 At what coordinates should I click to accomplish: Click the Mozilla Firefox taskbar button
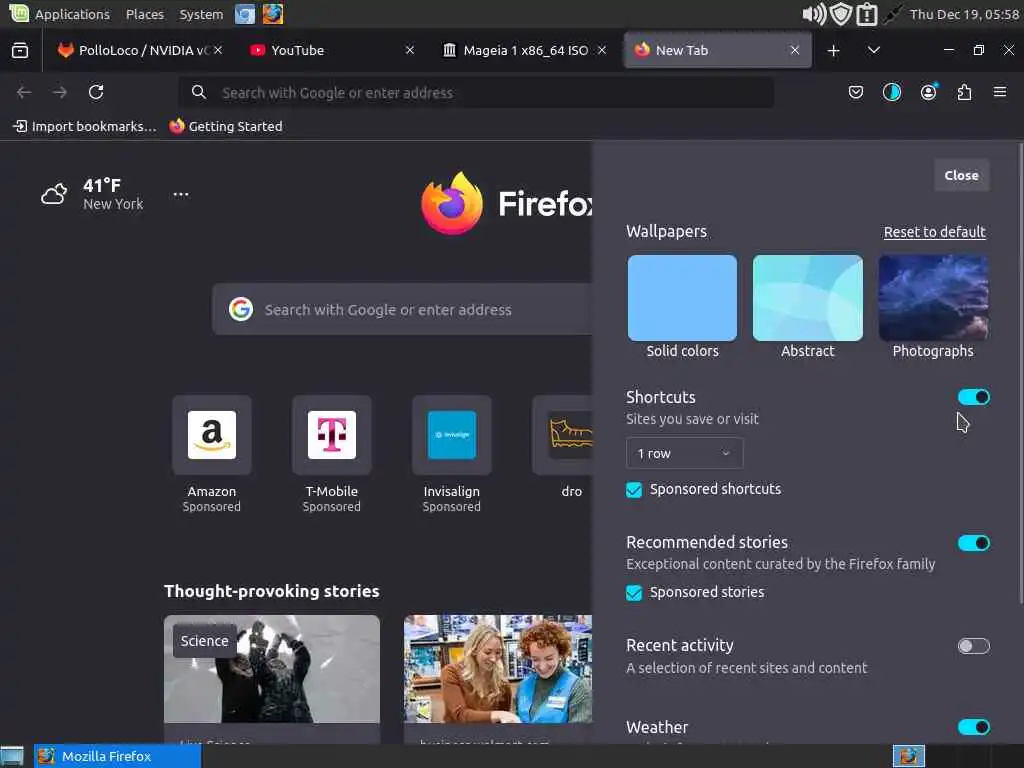118,756
